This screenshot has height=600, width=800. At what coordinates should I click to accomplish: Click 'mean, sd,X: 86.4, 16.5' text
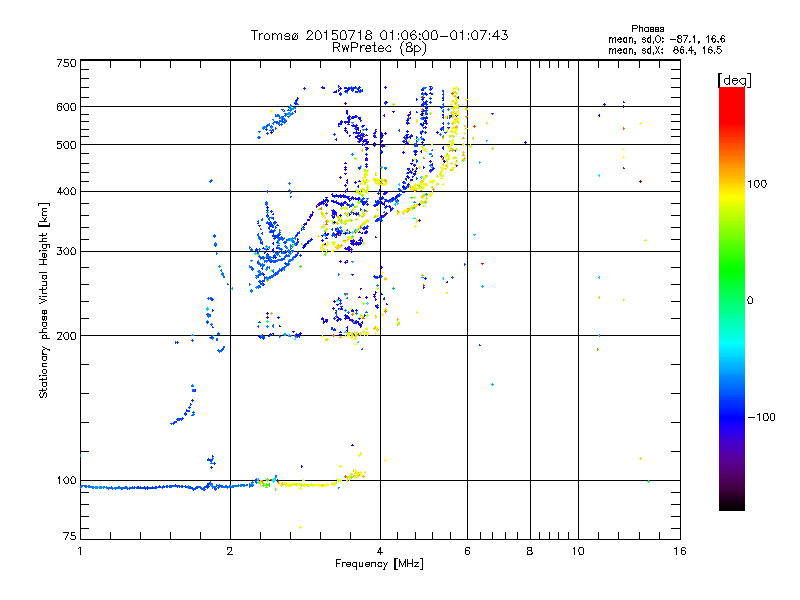[665, 50]
